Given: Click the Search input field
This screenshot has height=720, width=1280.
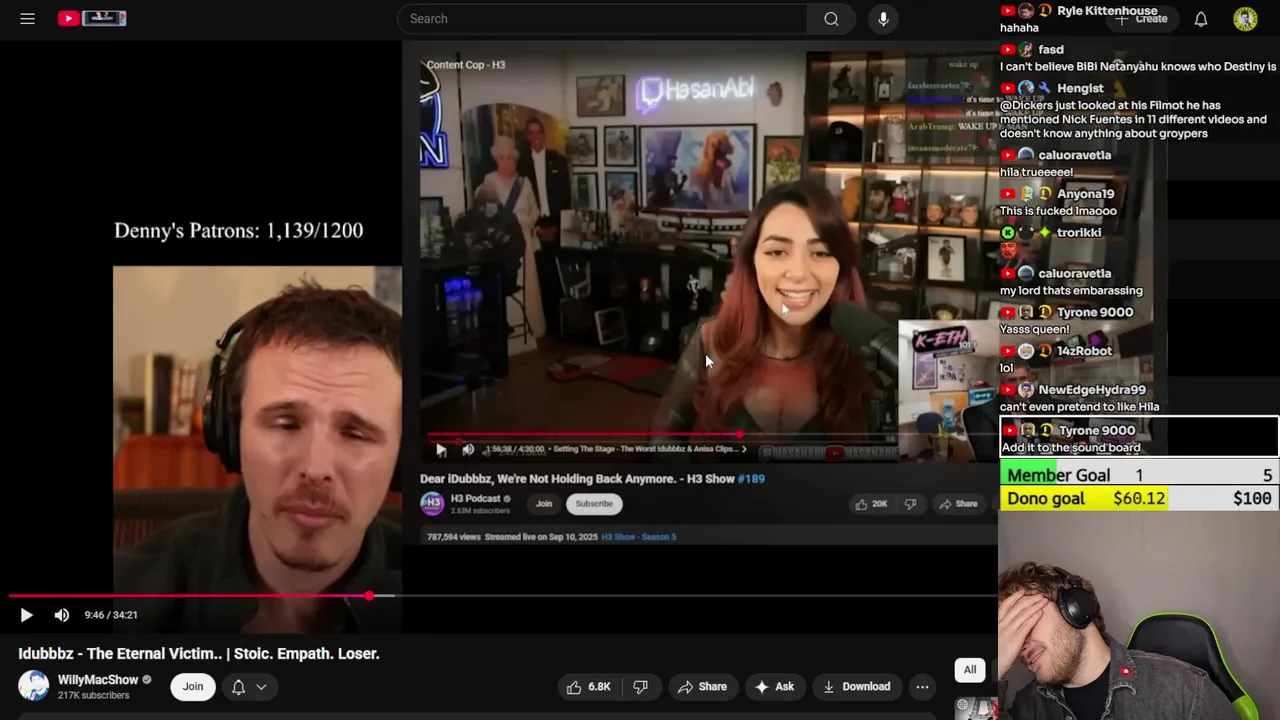Looking at the screenshot, I should pyautogui.click(x=602, y=18).
